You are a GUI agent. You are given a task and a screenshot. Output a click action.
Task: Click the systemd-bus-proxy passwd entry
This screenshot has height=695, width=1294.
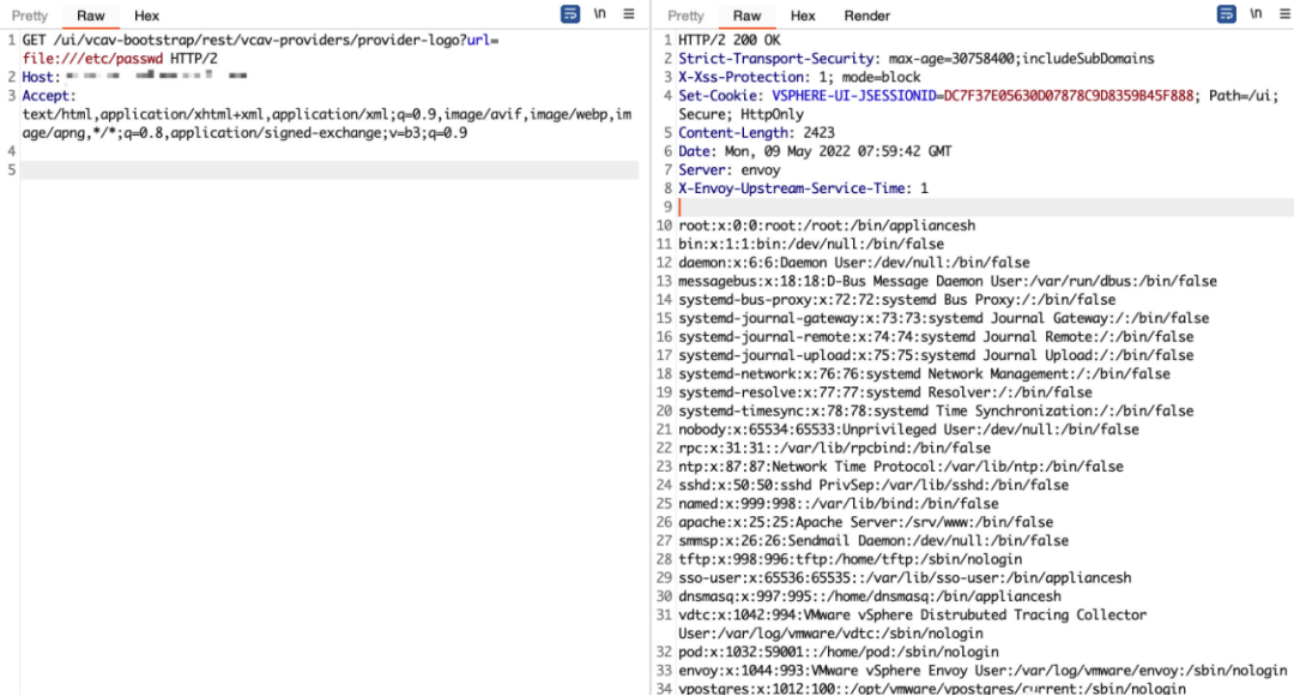click(896, 300)
